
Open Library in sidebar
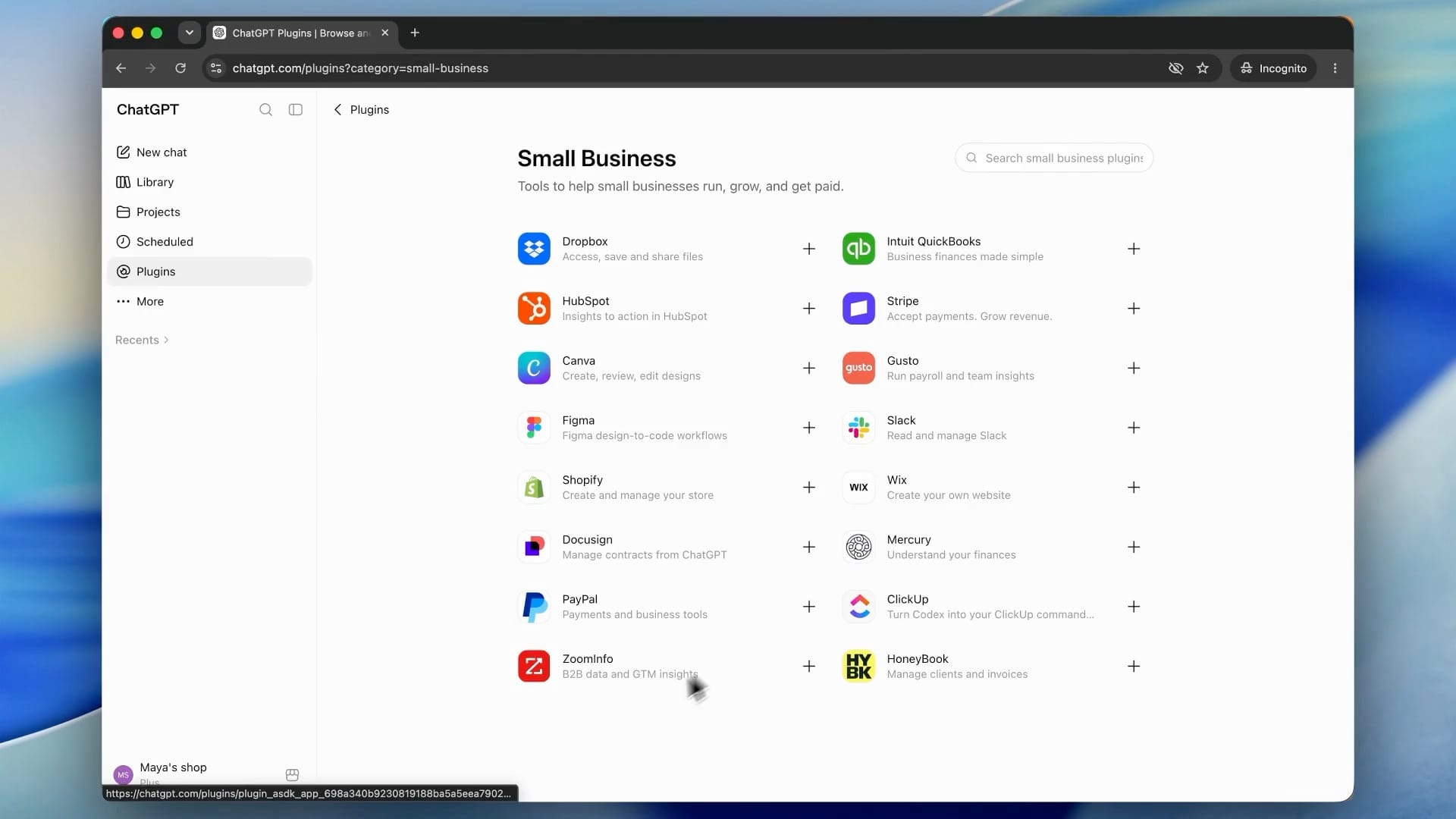click(209, 182)
